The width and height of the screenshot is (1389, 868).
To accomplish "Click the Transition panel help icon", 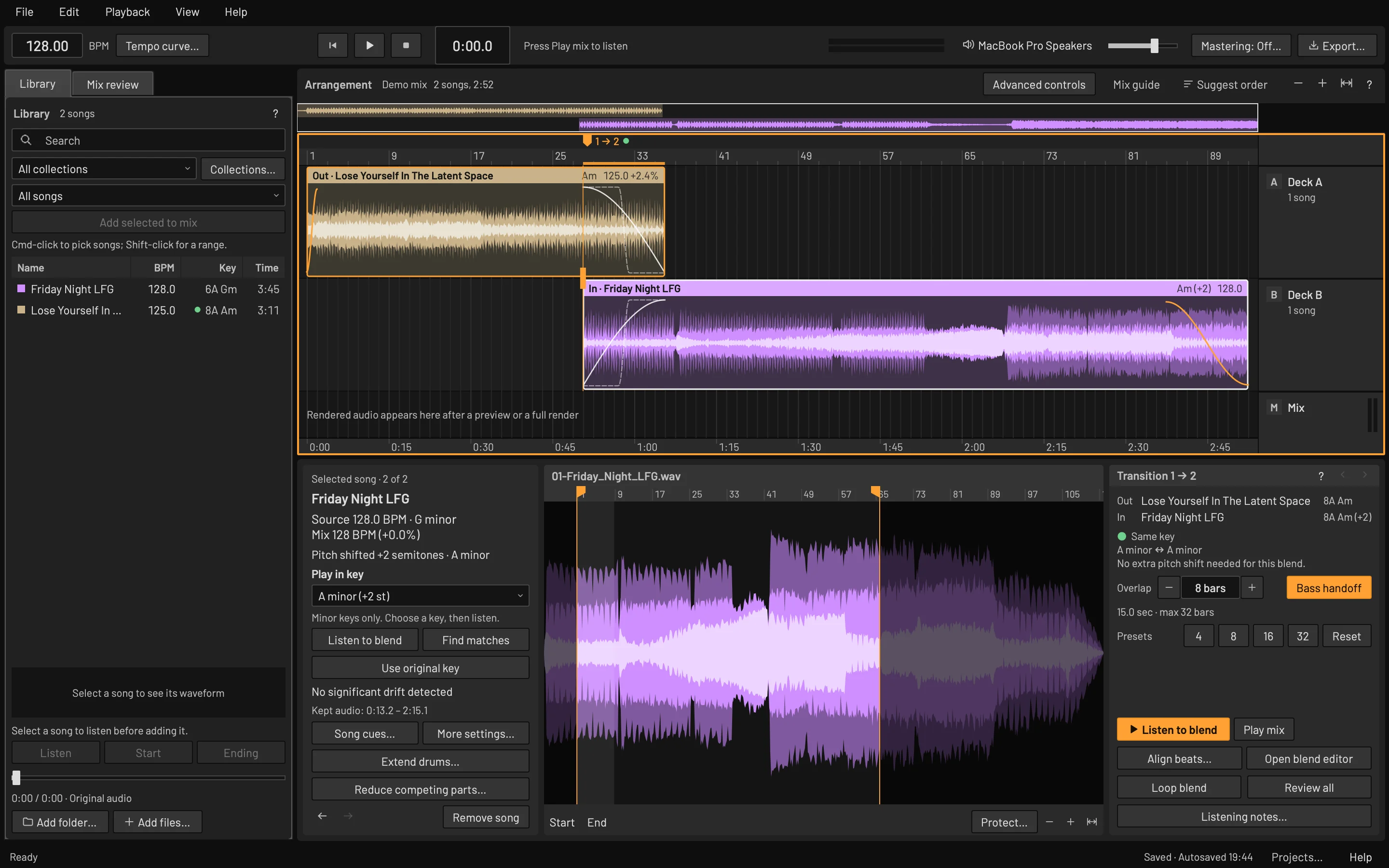I will [1321, 476].
